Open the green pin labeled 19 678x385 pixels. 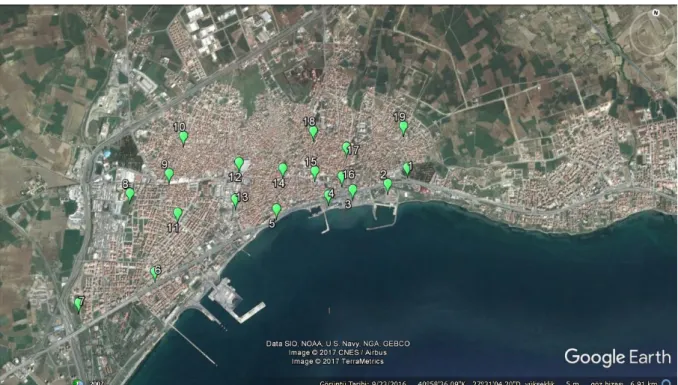403,128
